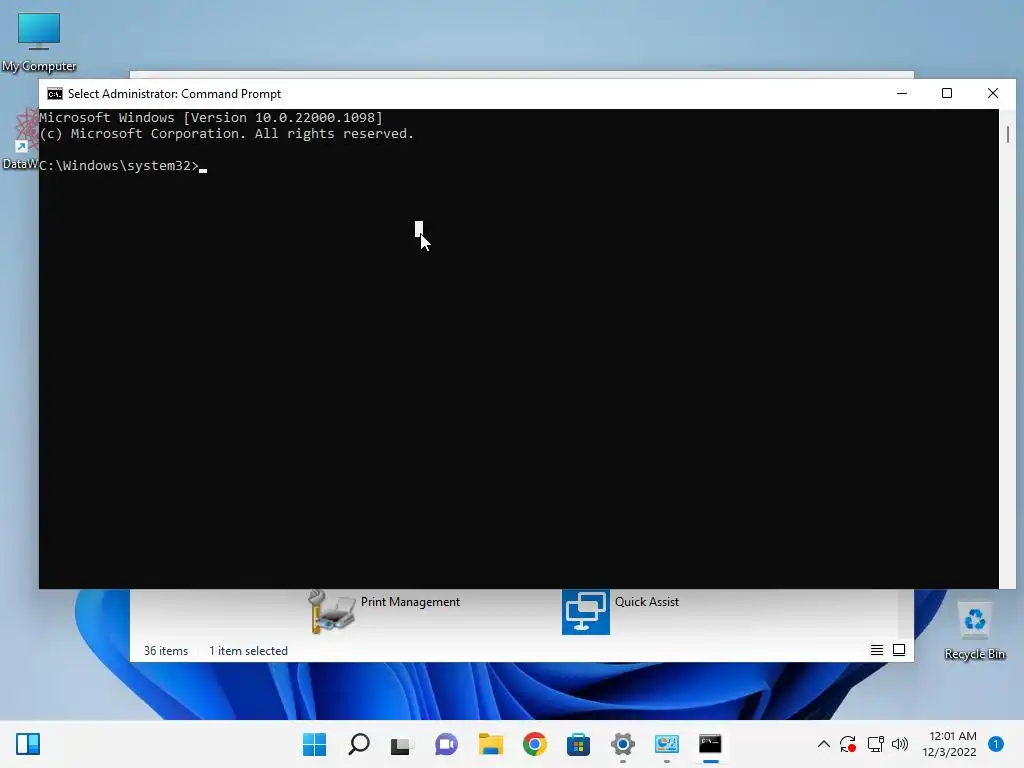Open the notification count badge

pyautogui.click(x=995, y=744)
